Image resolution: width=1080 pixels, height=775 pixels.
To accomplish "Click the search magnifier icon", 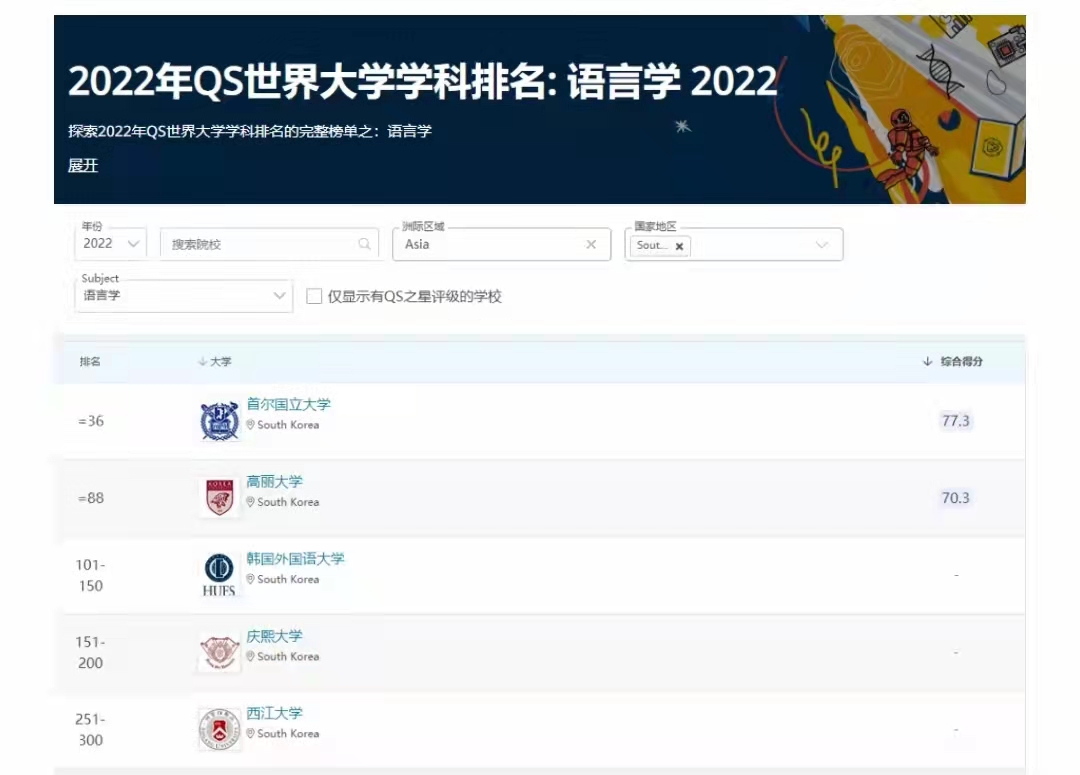I will [364, 244].
